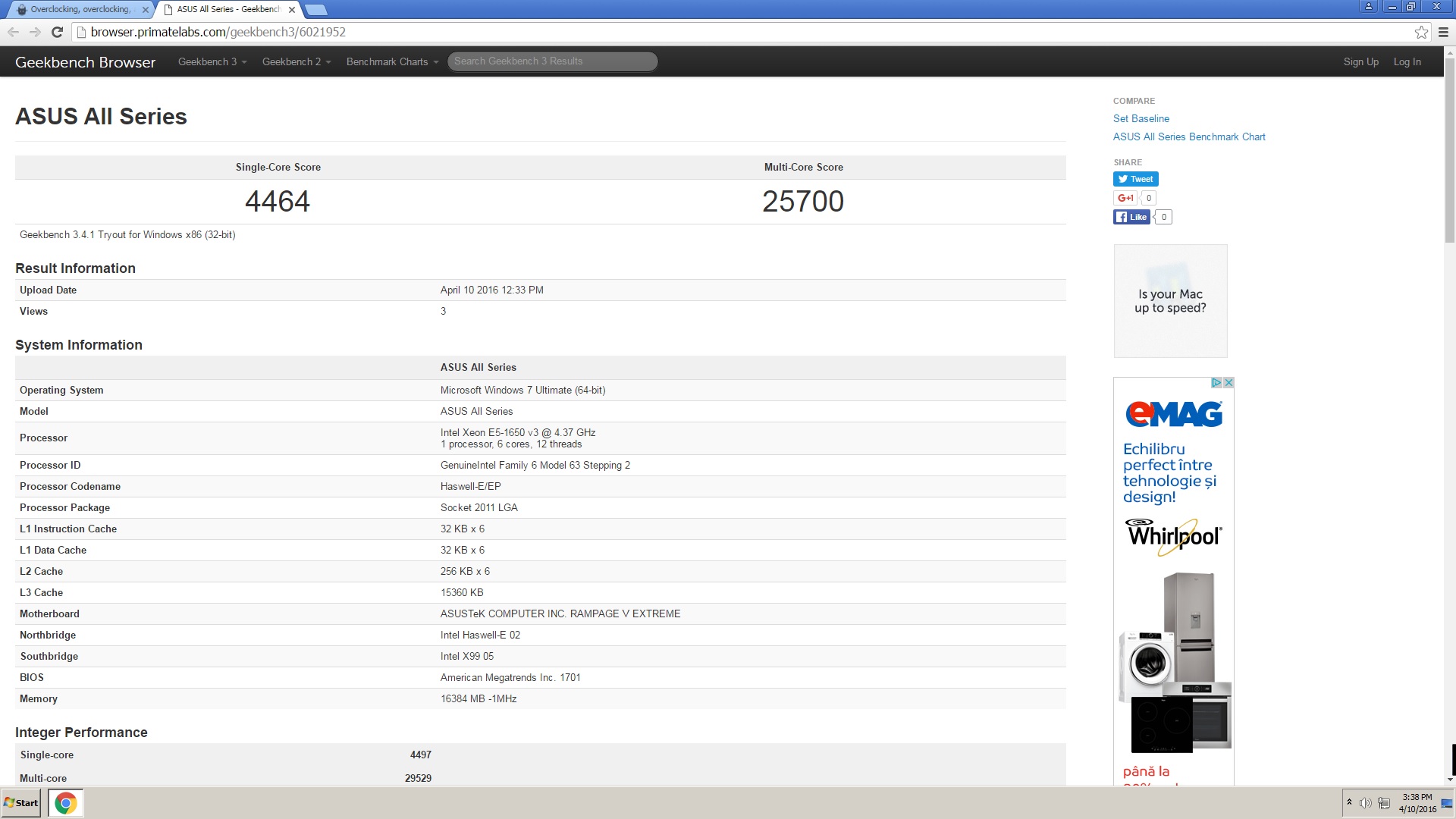Image resolution: width=1456 pixels, height=819 pixels.
Task: Expand the Benchmark Charts dropdown
Action: tap(392, 61)
